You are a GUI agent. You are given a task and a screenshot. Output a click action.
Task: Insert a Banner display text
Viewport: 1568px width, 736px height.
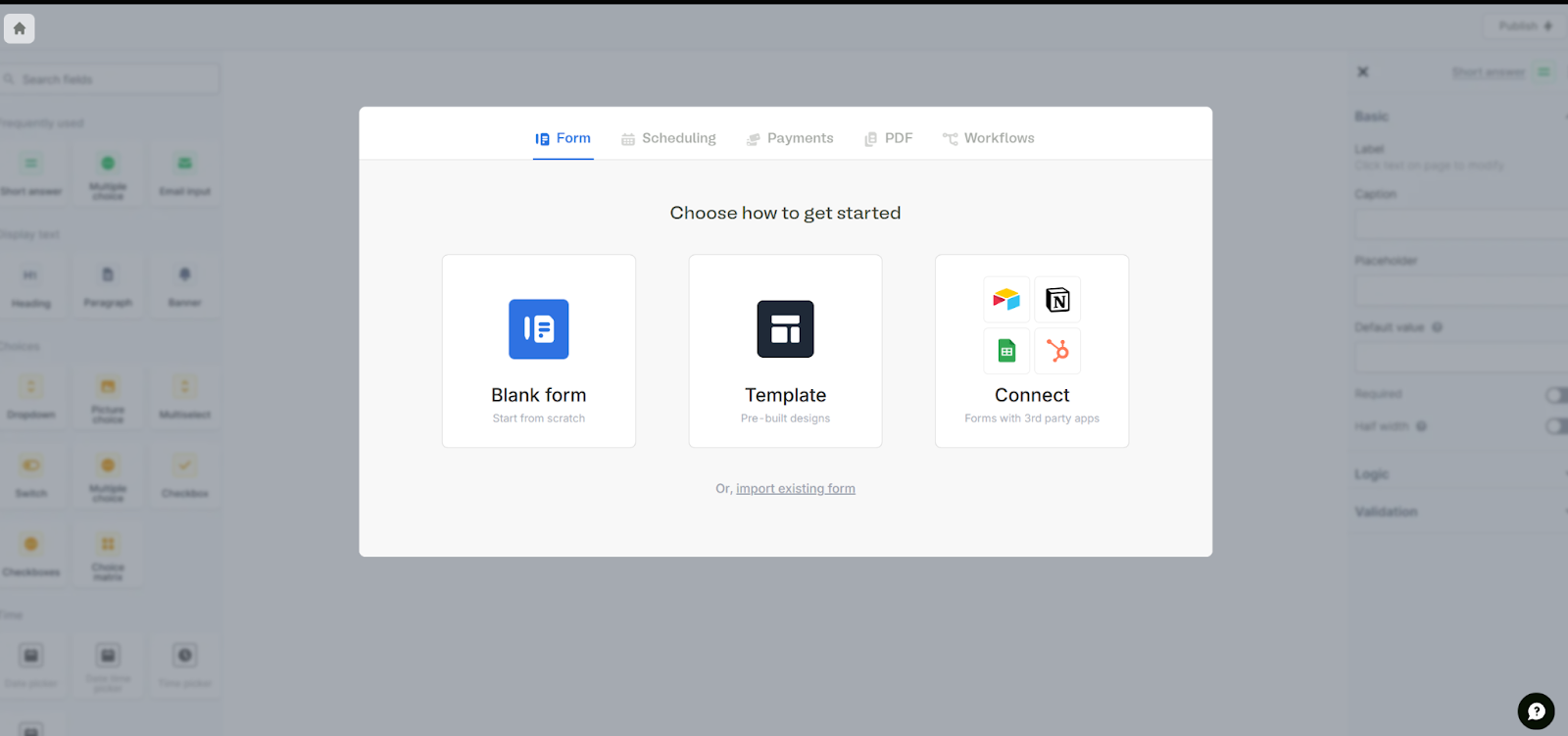pos(184,285)
